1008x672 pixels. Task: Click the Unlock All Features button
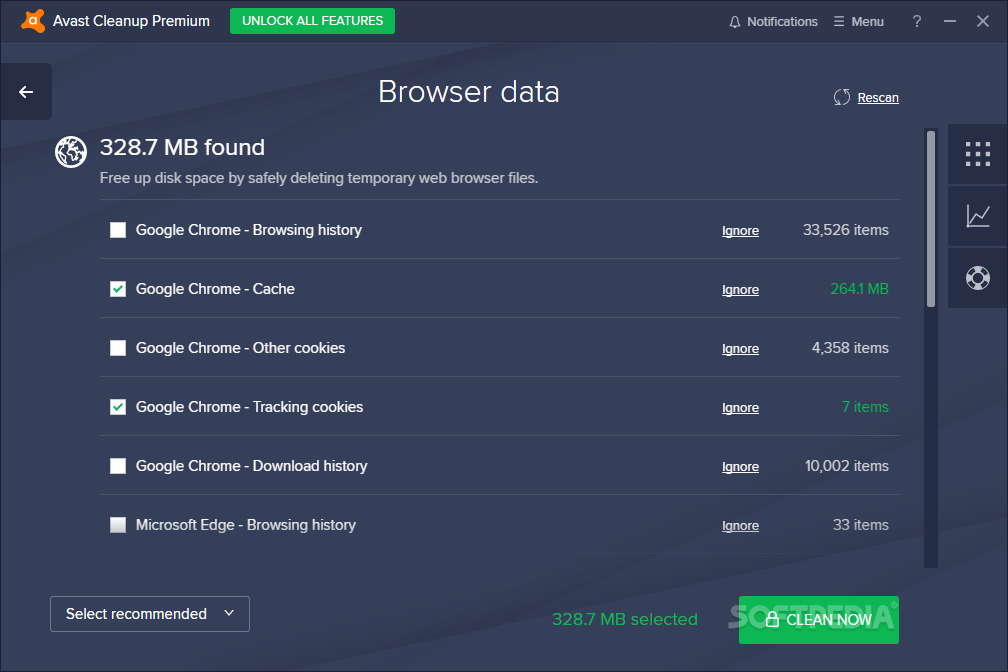312,21
